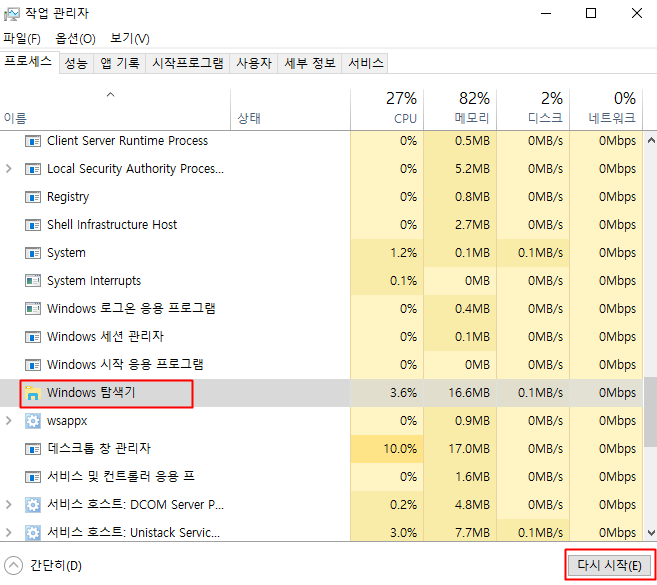Click the System Interrupts icon

click(x=33, y=281)
